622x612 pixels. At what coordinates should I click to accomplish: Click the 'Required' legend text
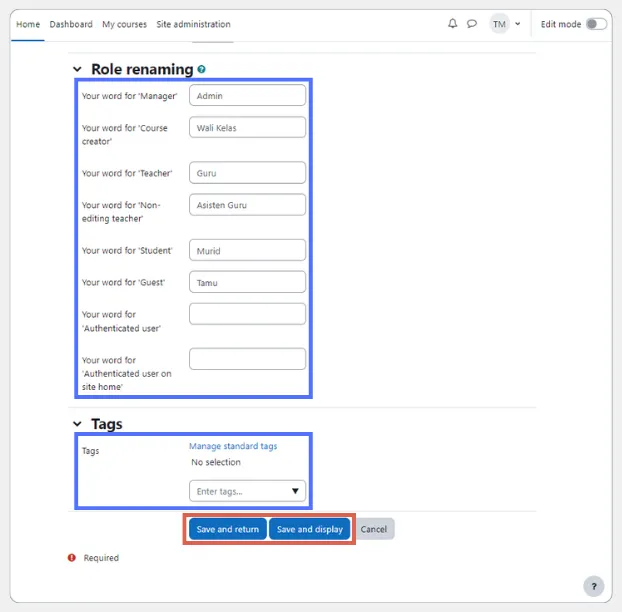(101, 558)
